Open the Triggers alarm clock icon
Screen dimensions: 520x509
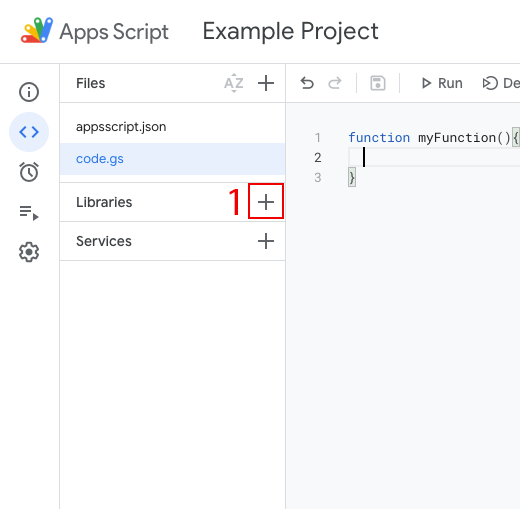(29, 172)
